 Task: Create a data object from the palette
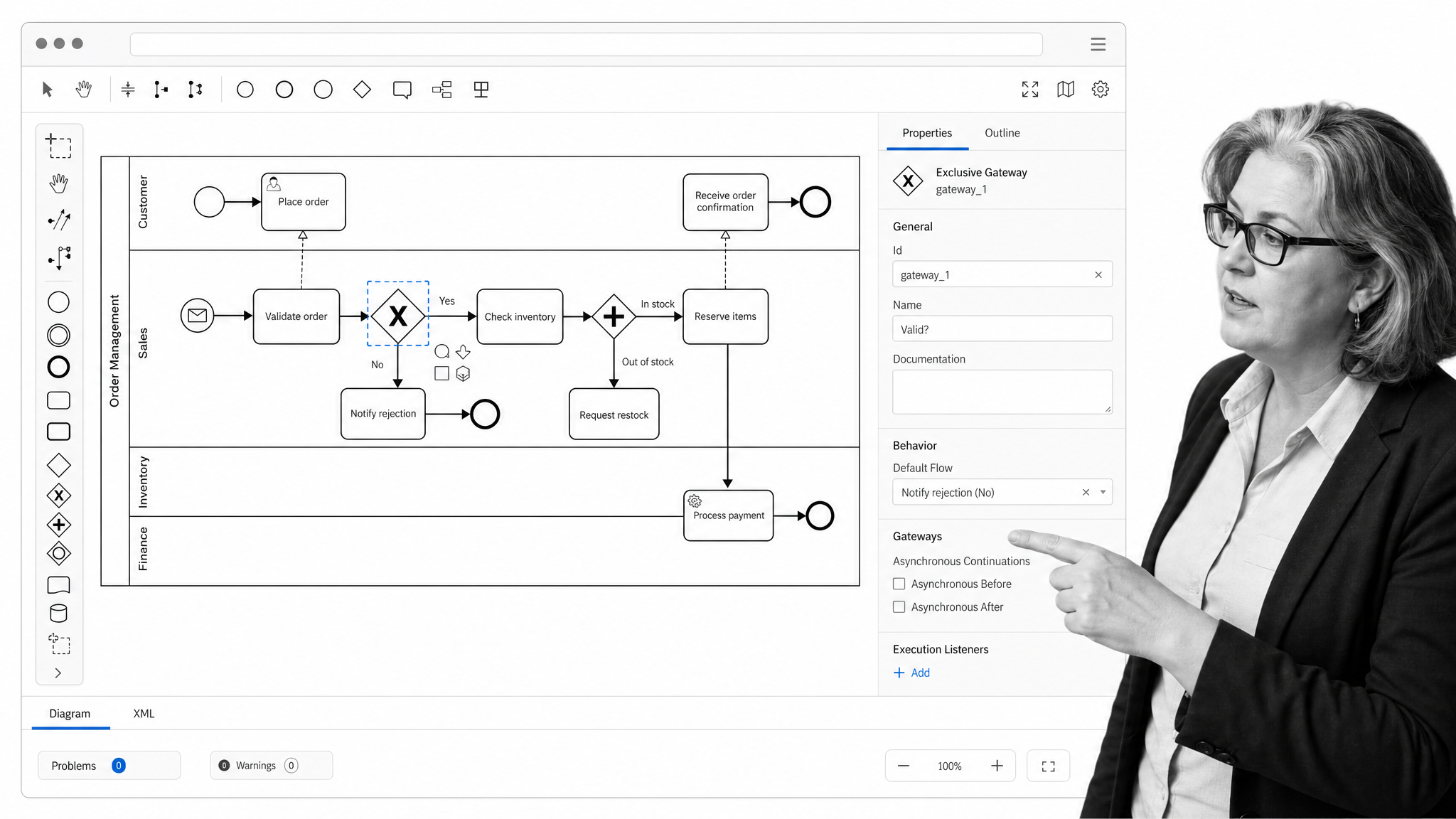tap(58, 584)
